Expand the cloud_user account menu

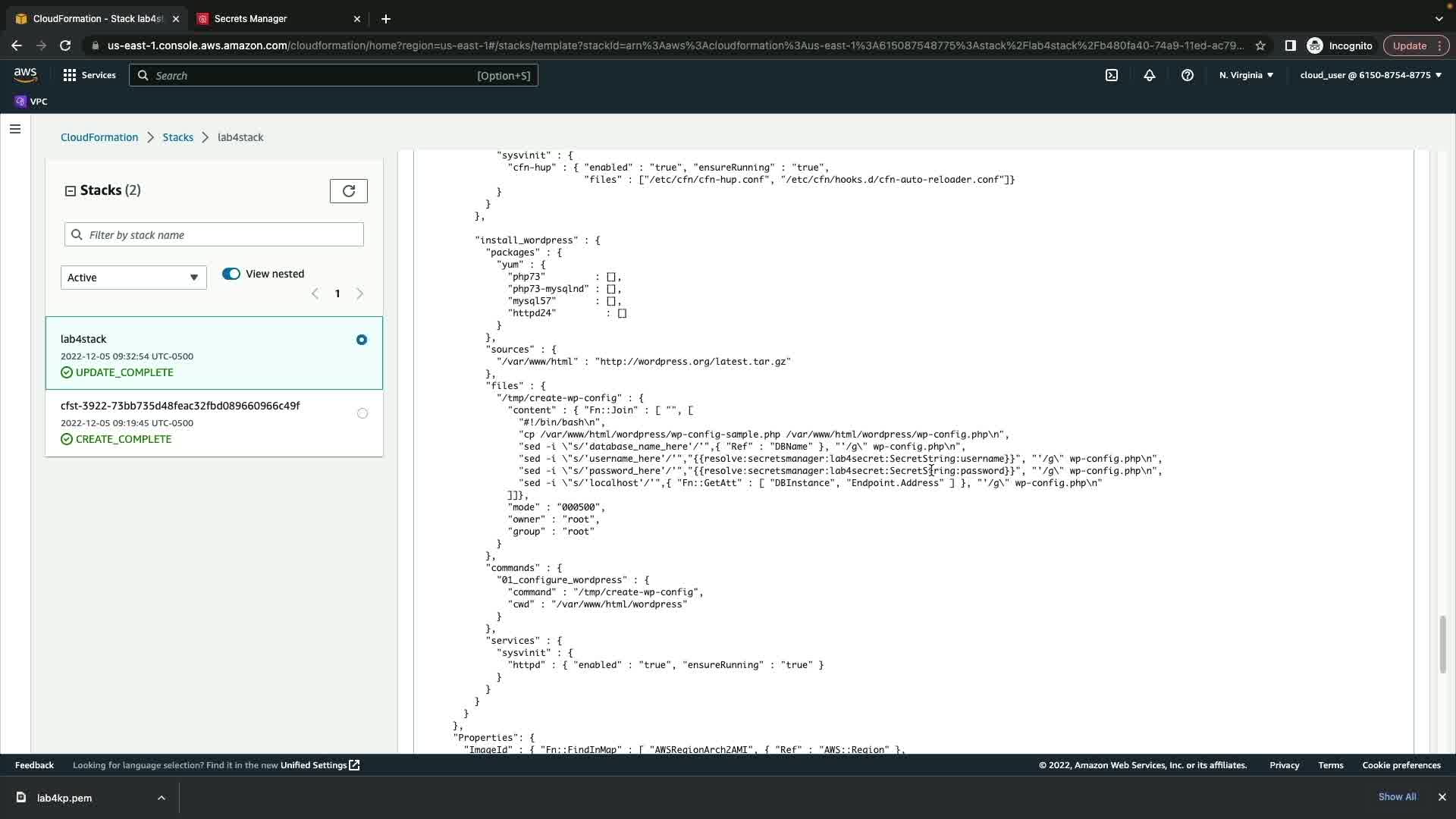1370,75
